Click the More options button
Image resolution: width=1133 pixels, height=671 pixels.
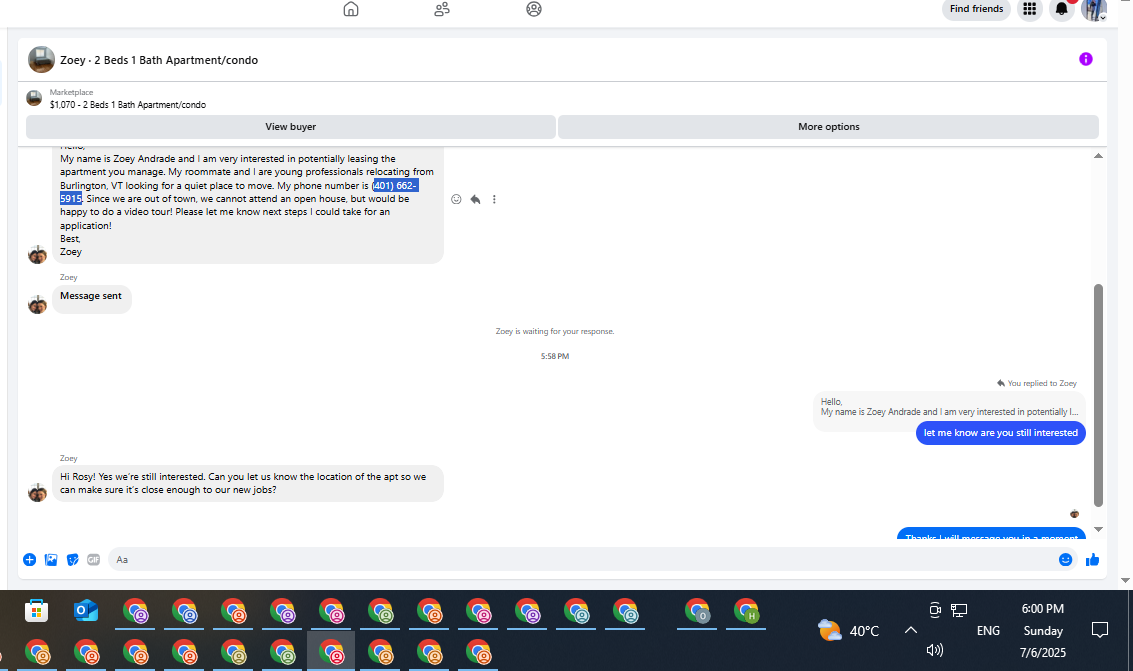pyautogui.click(x=829, y=126)
